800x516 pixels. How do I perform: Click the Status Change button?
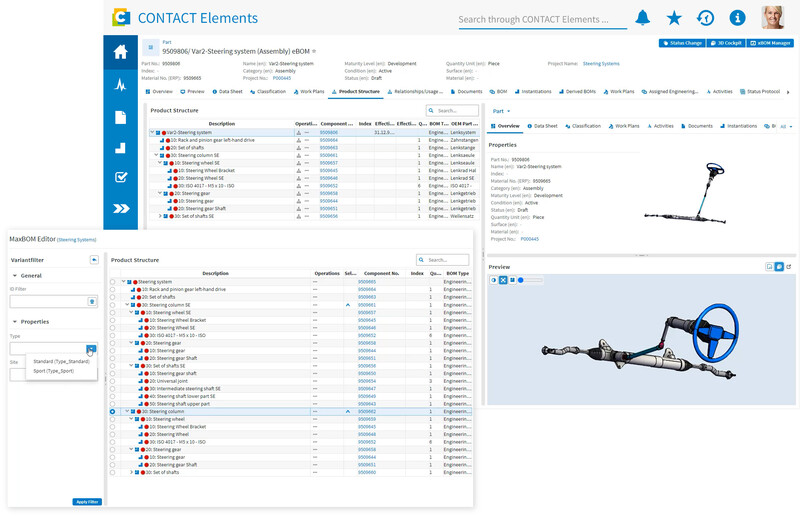[x=682, y=43]
